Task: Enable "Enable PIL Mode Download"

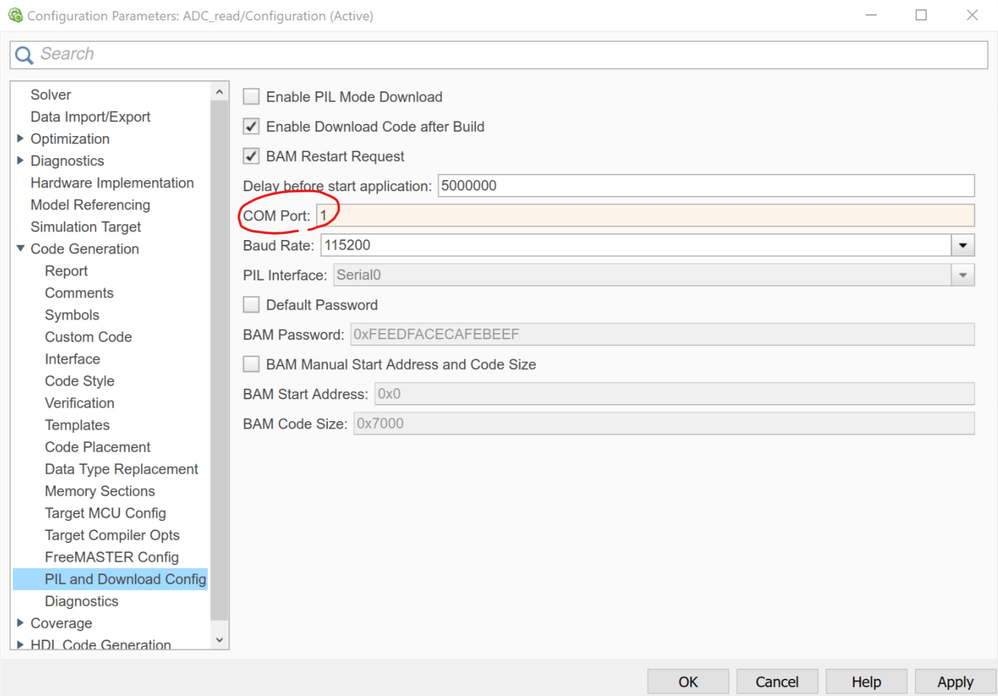Action: pos(250,97)
